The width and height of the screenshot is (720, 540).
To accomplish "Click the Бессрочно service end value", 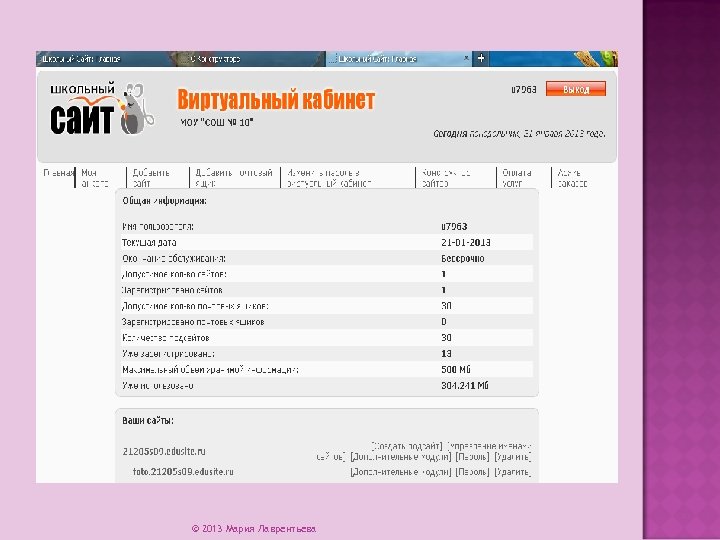I will 463,259.
